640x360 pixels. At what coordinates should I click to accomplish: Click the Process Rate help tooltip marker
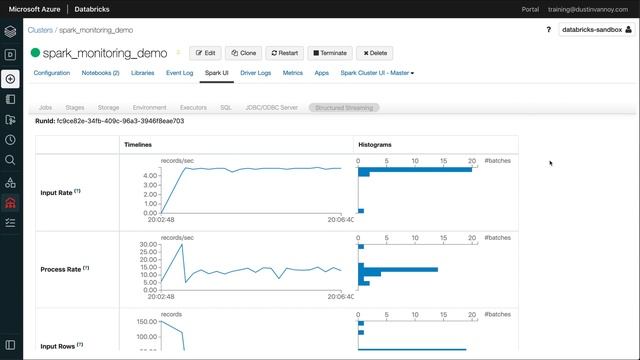coord(86,268)
